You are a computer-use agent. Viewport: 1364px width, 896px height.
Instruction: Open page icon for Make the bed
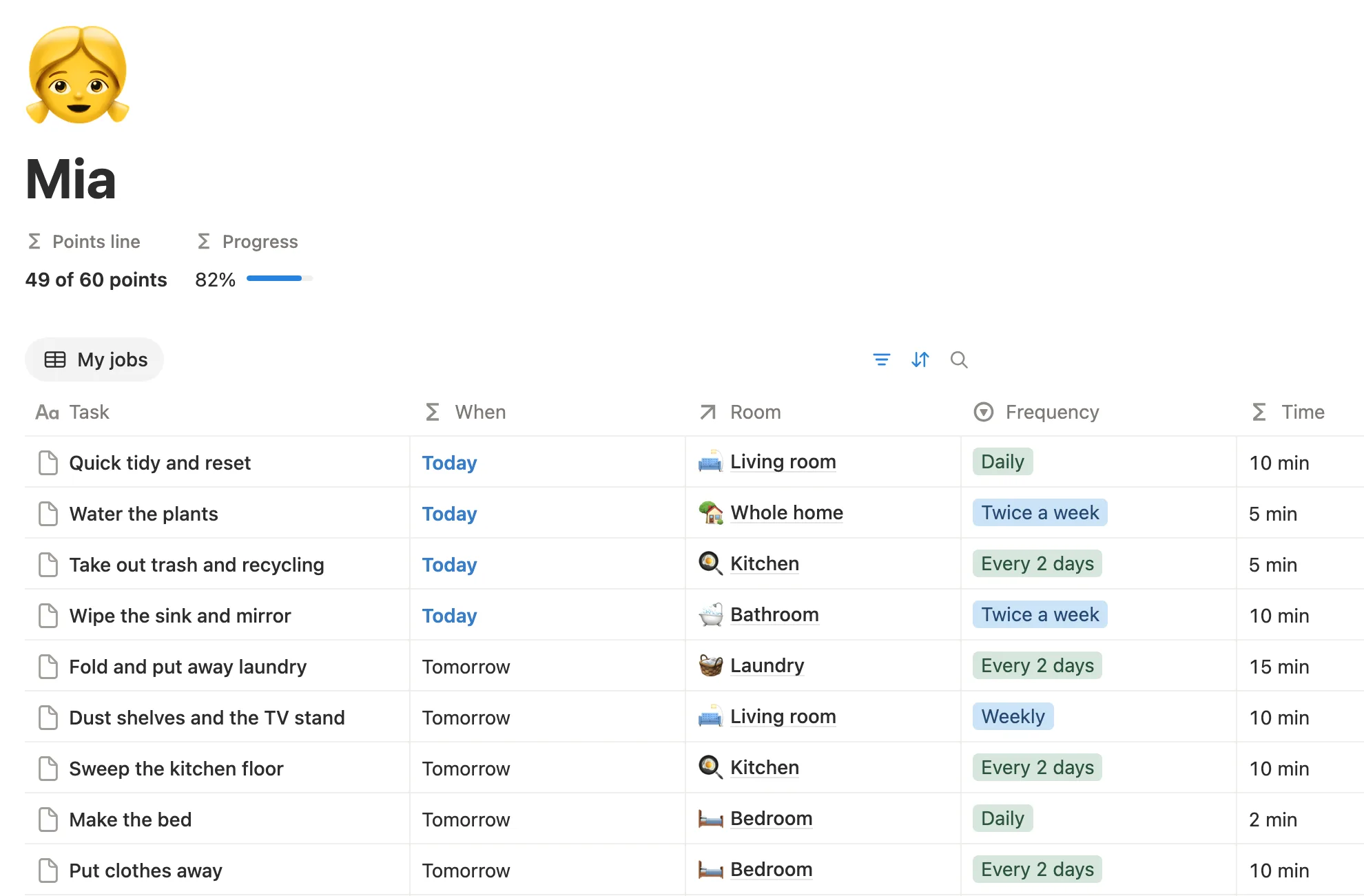(x=48, y=820)
